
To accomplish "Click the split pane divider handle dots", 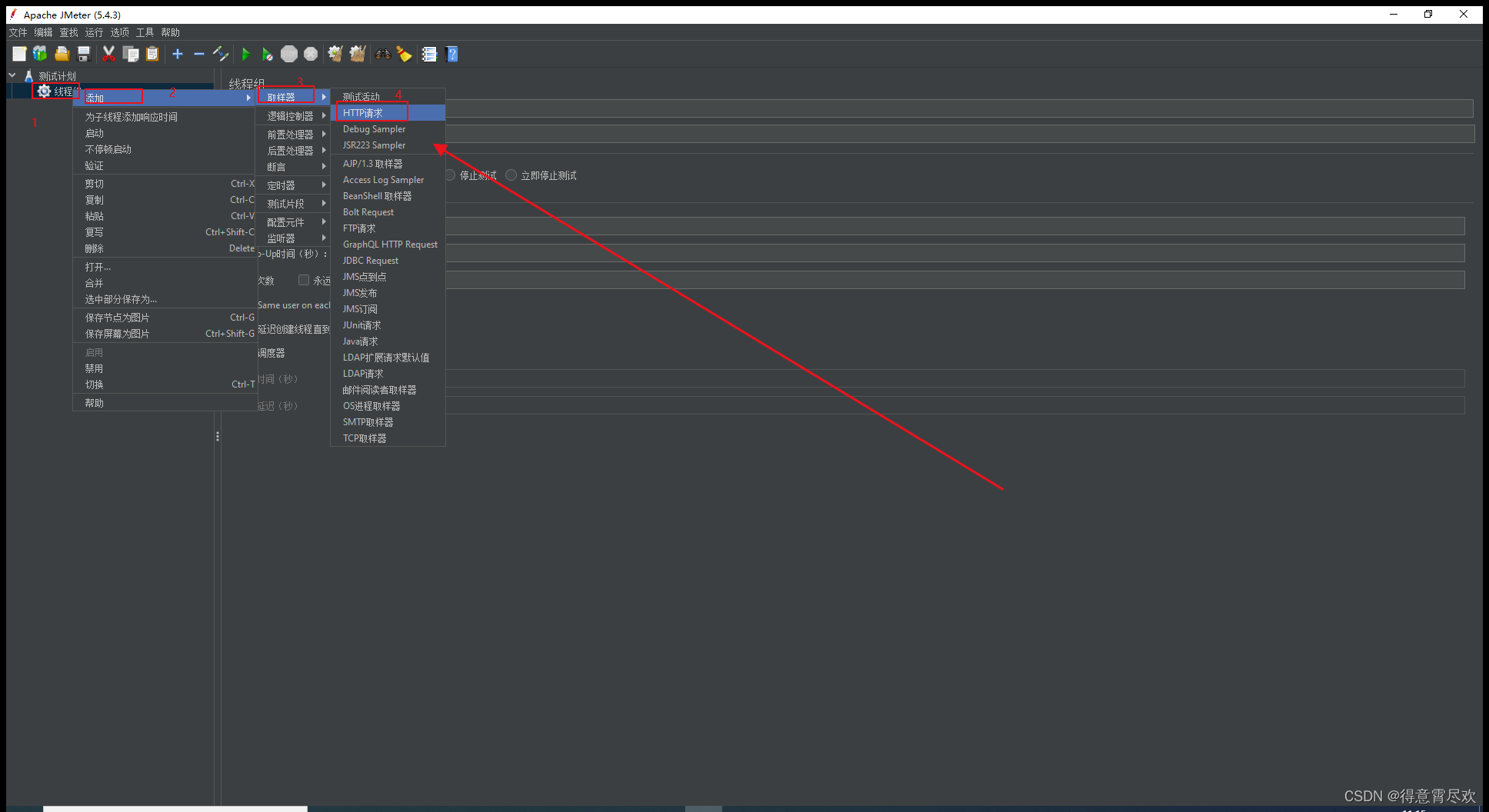I will tap(218, 436).
